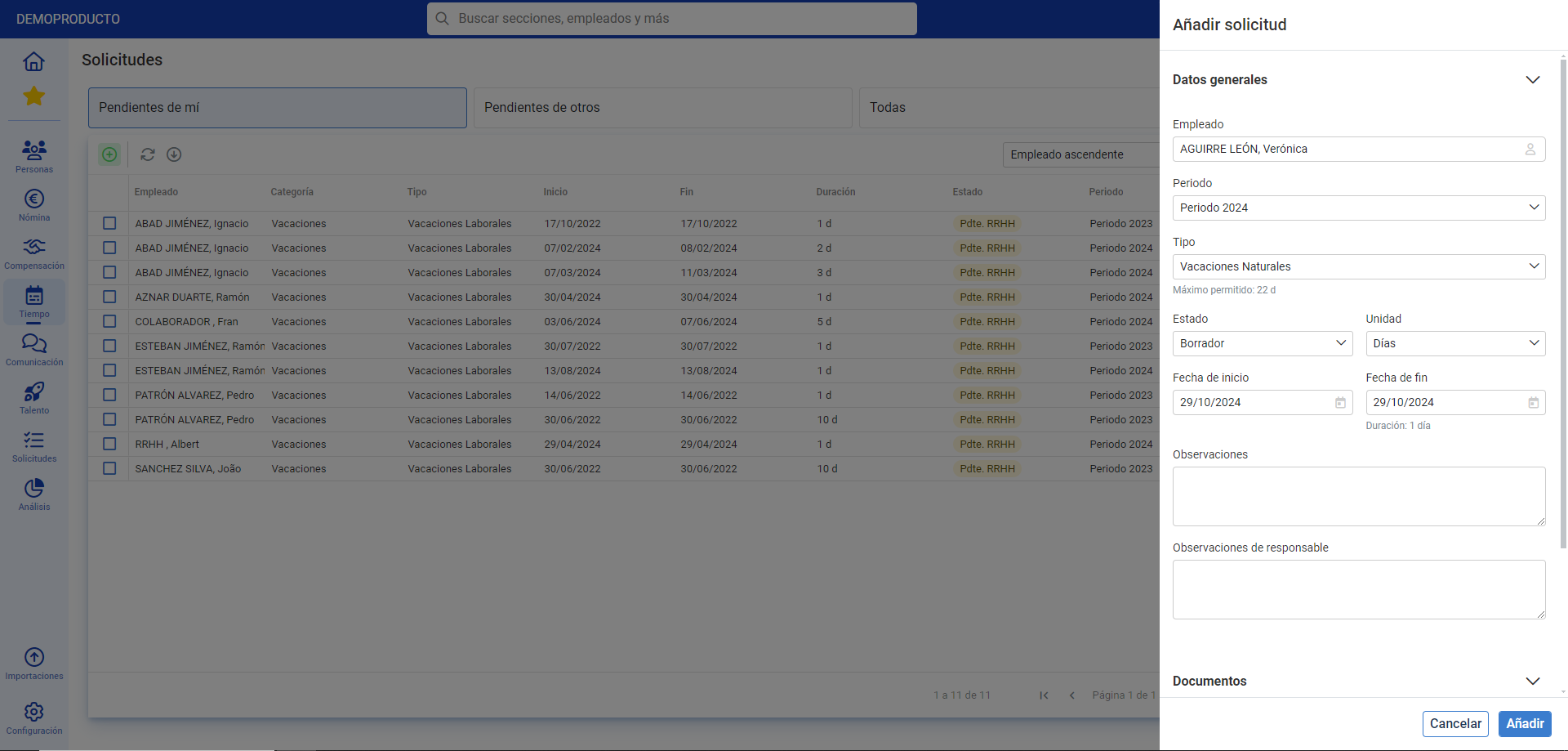Image resolution: width=1568 pixels, height=751 pixels.
Task: Check PATRÓN ALVAREZ 14/06/2022 row
Action: pos(109,395)
